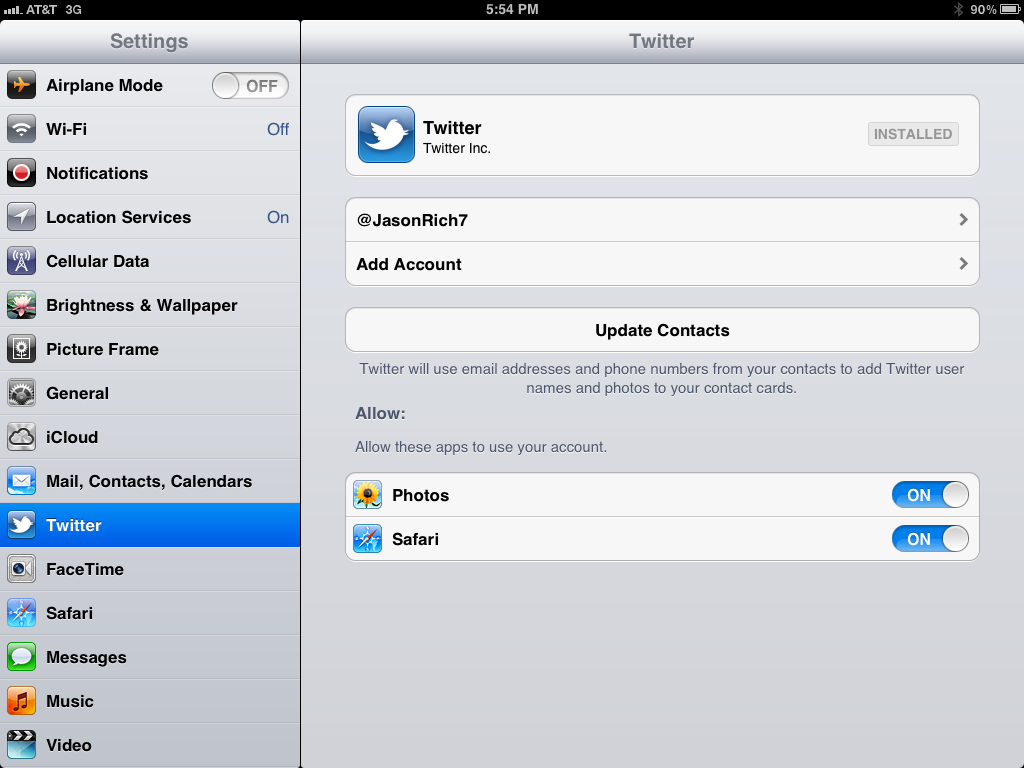Tap the 90% battery percentage
Image resolution: width=1024 pixels, height=768 pixels.
point(983,9)
